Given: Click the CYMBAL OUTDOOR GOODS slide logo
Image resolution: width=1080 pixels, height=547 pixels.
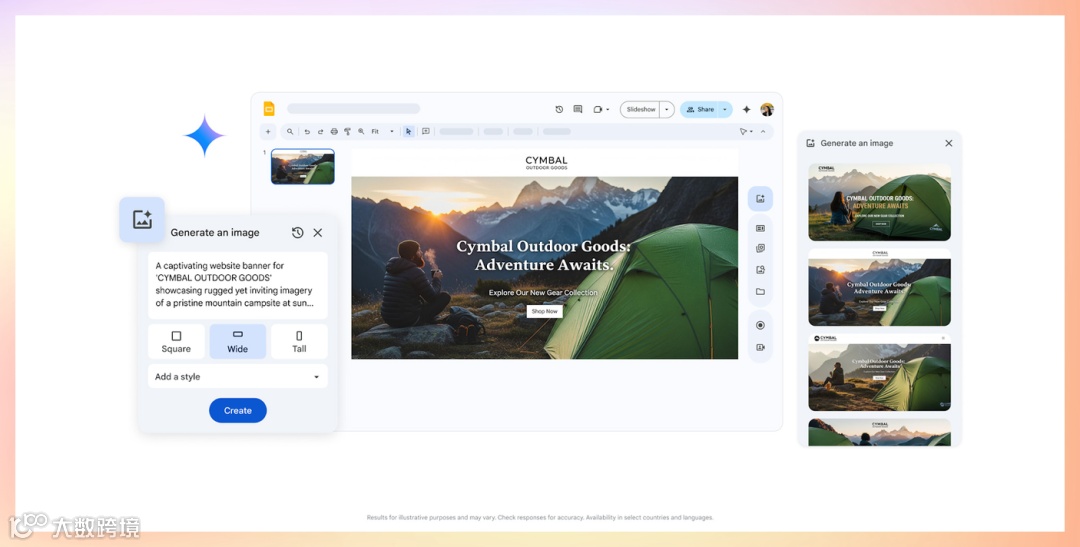Looking at the screenshot, I should pos(546,163).
